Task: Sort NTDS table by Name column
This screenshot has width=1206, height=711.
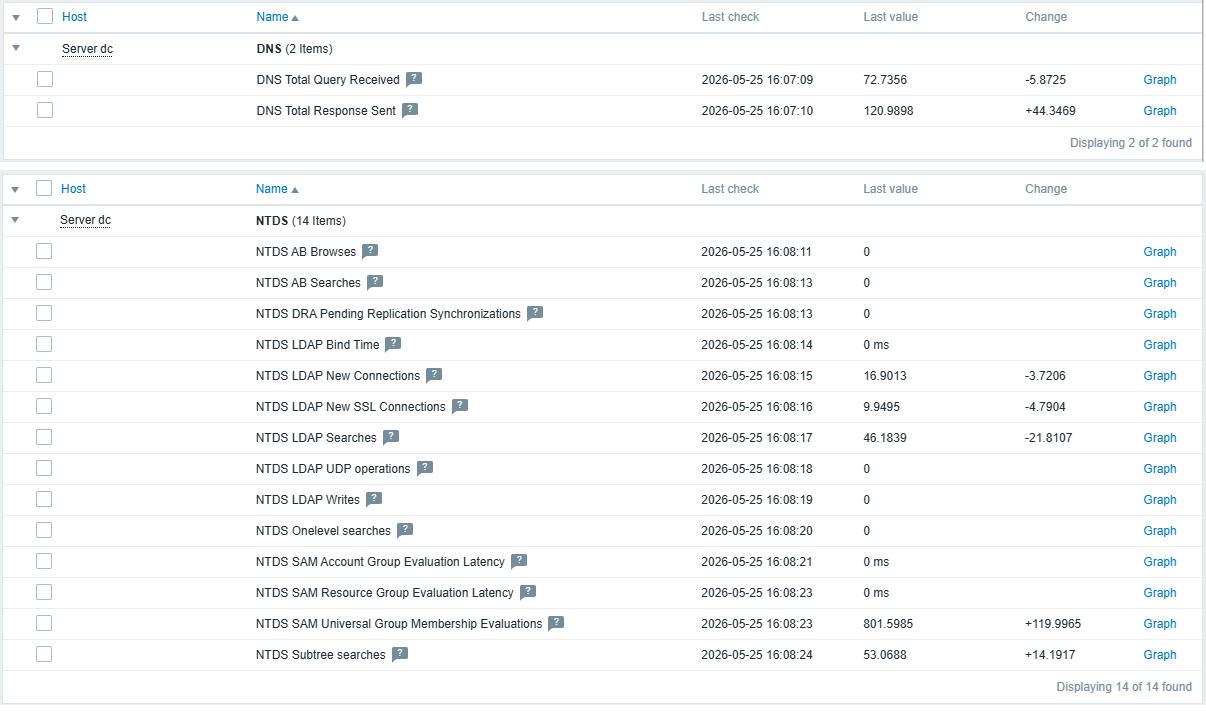Action: coord(277,189)
